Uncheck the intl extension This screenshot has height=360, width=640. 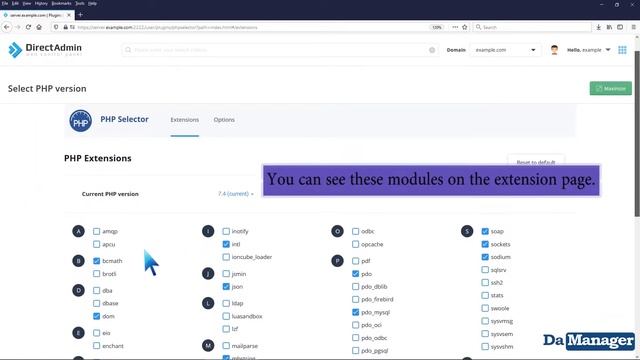tap(226, 244)
